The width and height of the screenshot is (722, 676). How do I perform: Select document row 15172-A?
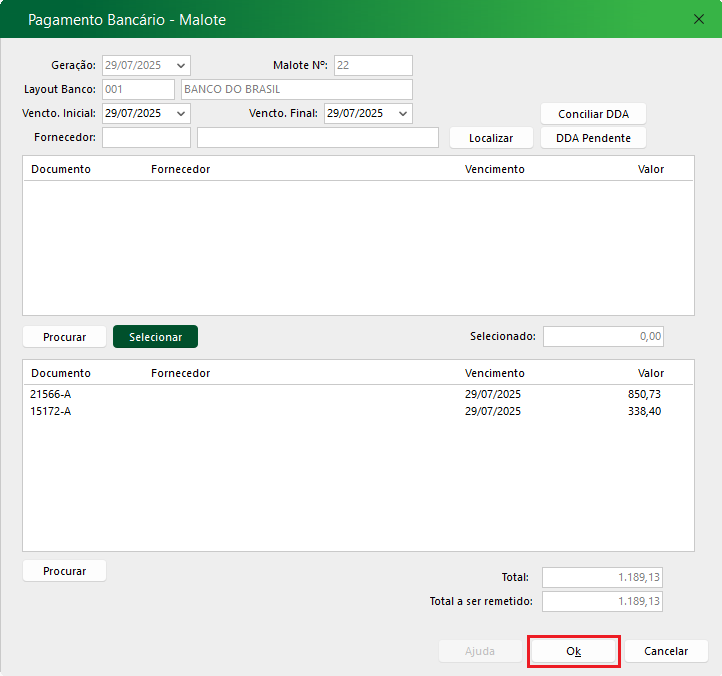point(51,411)
